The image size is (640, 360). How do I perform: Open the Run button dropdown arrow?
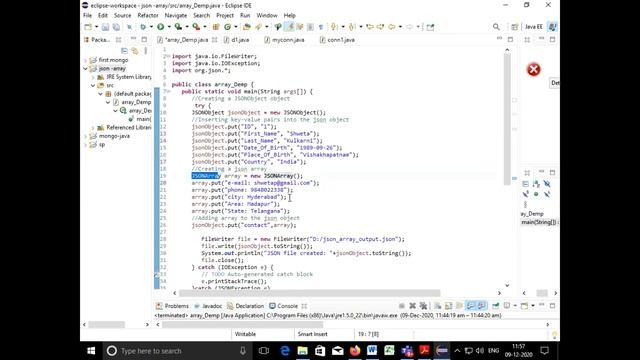(169, 27)
